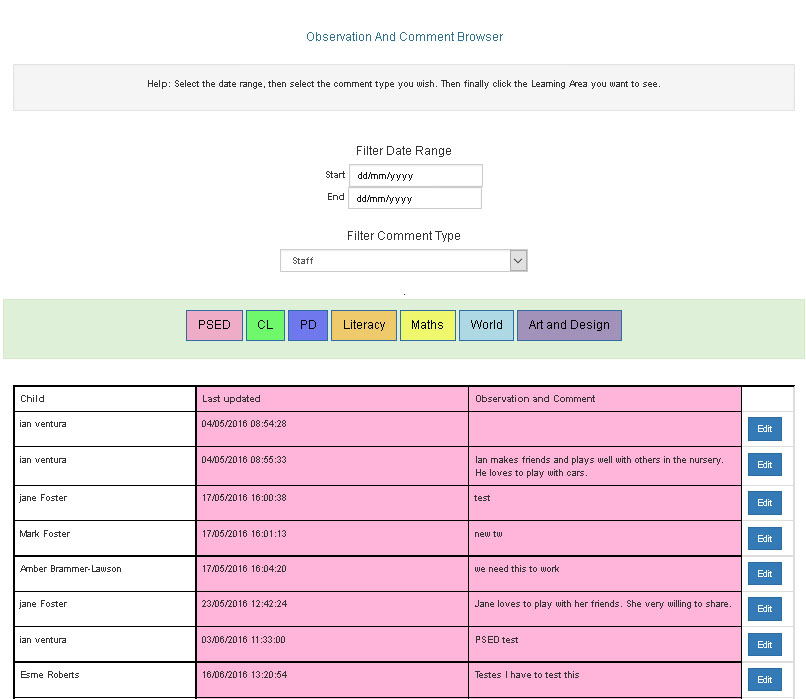This screenshot has width=806, height=699.
Task: Click the End date input field
Action: [x=415, y=198]
